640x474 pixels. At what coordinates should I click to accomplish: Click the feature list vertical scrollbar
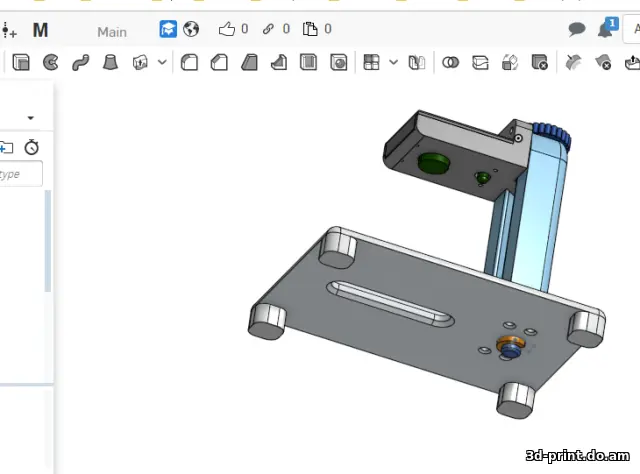[48, 241]
